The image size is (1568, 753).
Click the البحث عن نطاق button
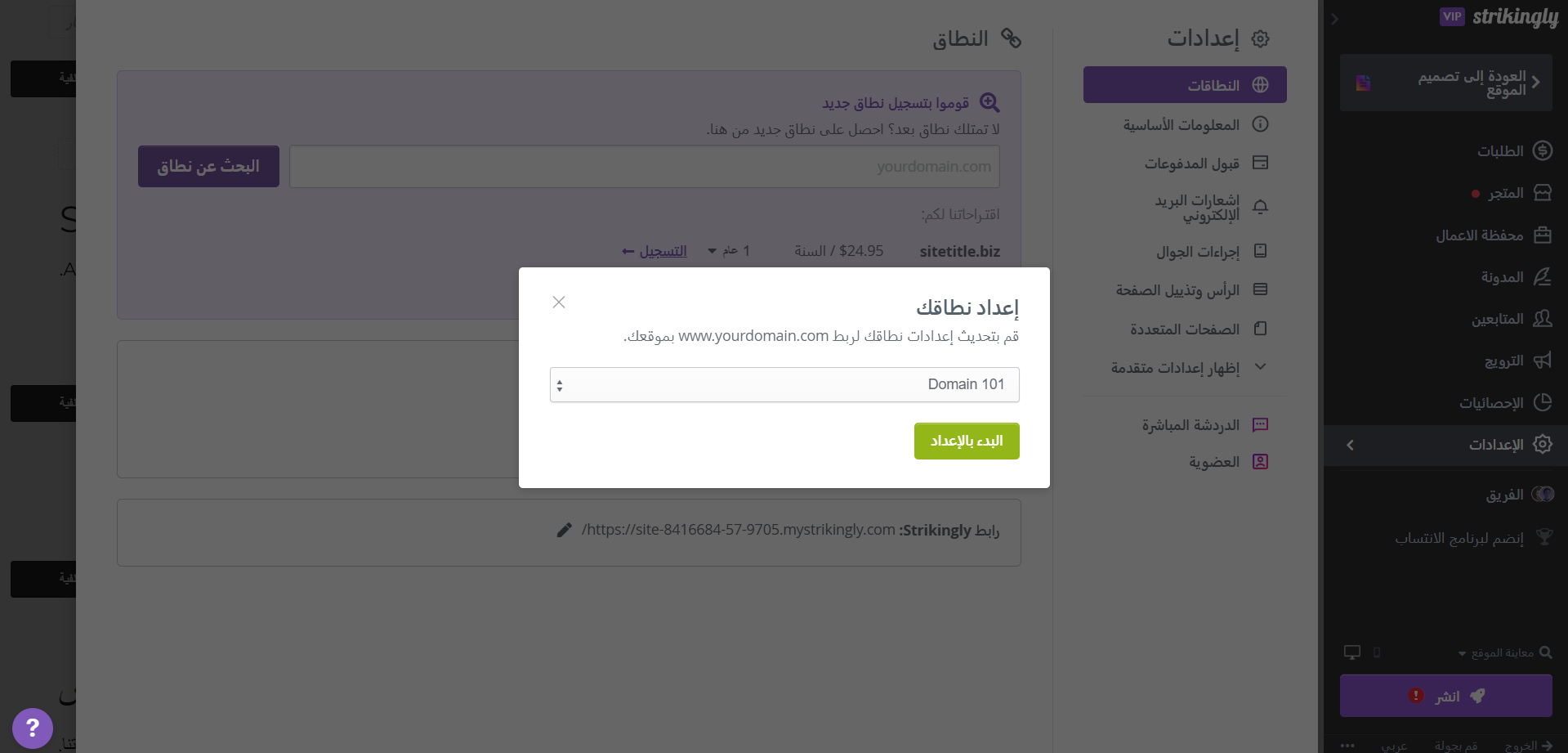[x=208, y=166]
